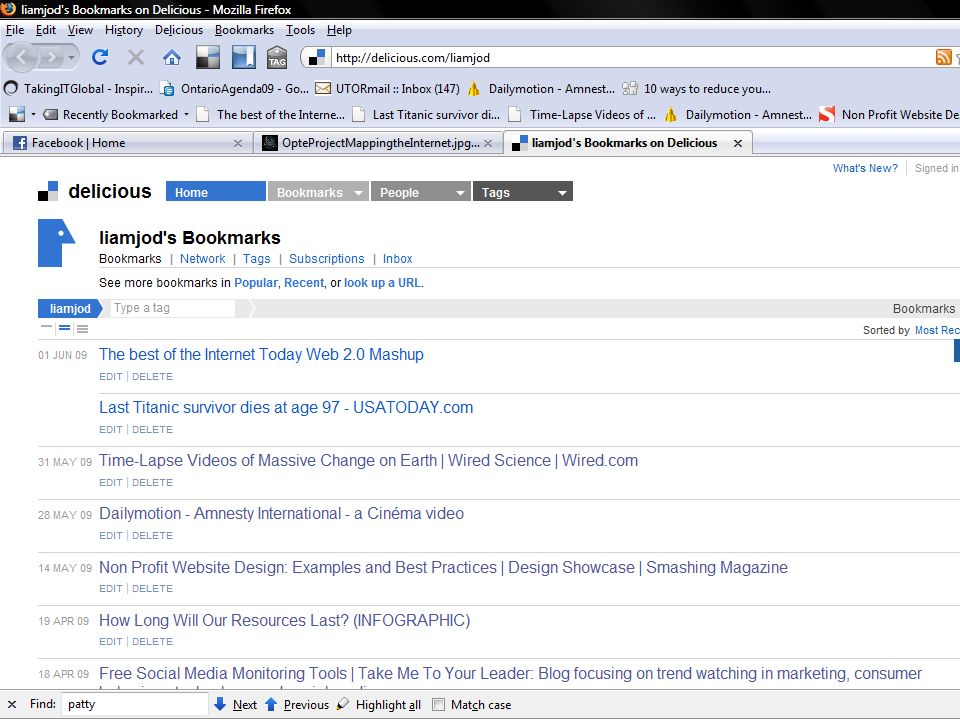The width and height of the screenshot is (960, 720).
Task: Edit 'The best of the Internet Today' bookmark
Action: click(x=111, y=377)
